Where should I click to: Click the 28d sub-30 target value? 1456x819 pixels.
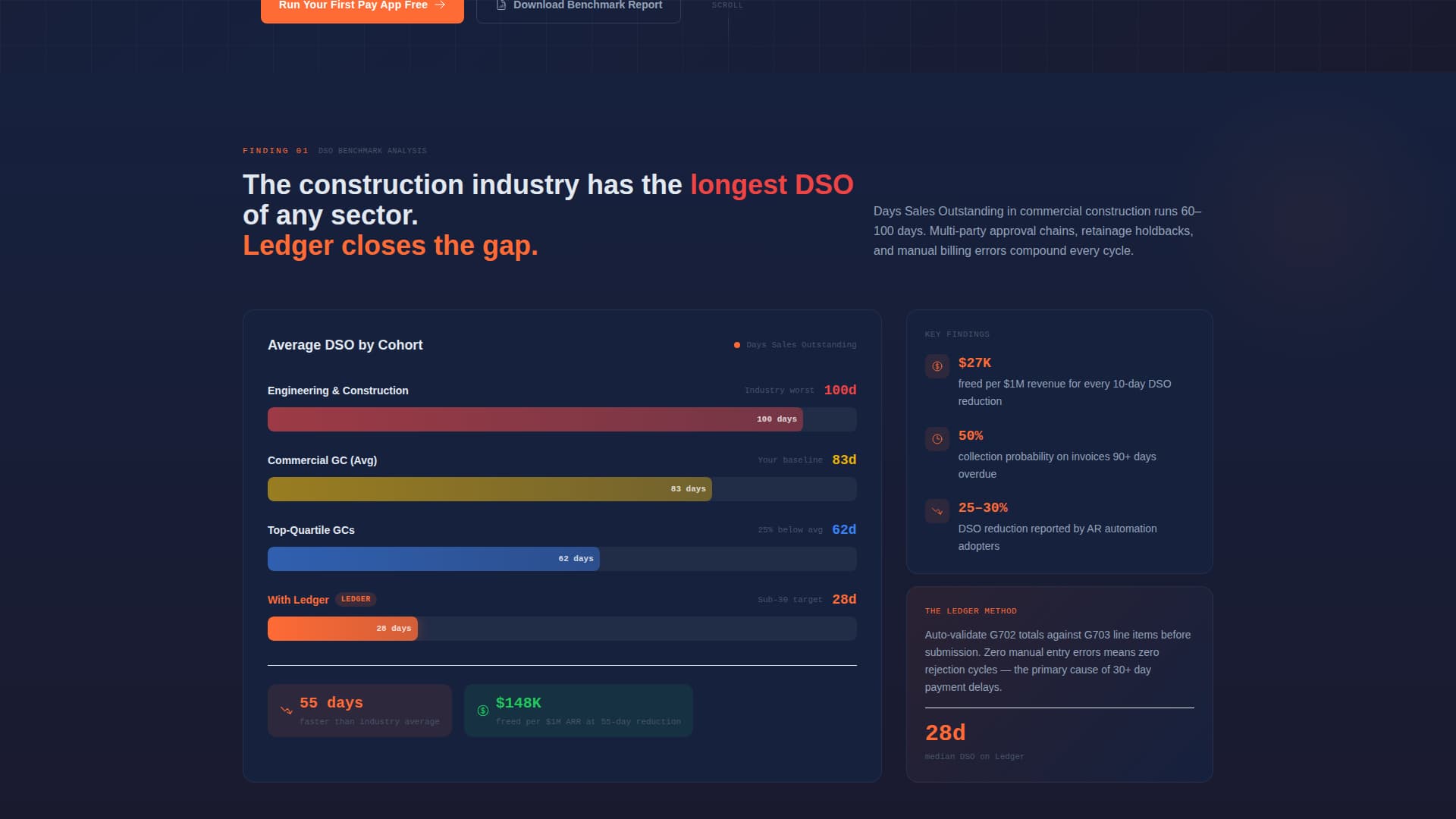844,599
